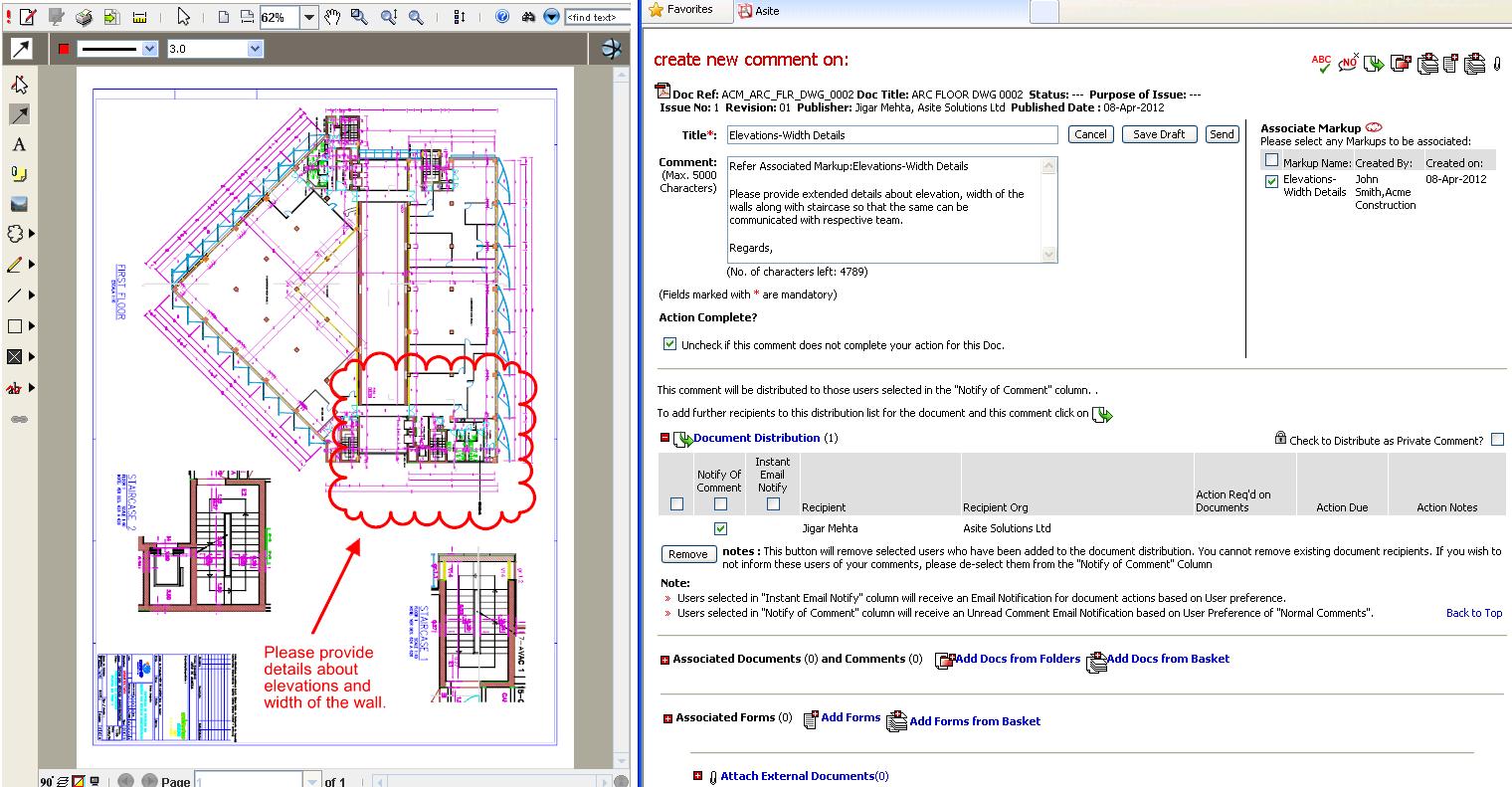Choose the hand pan tool
The height and width of the screenshot is (787, 1512).
pos(332,17)
